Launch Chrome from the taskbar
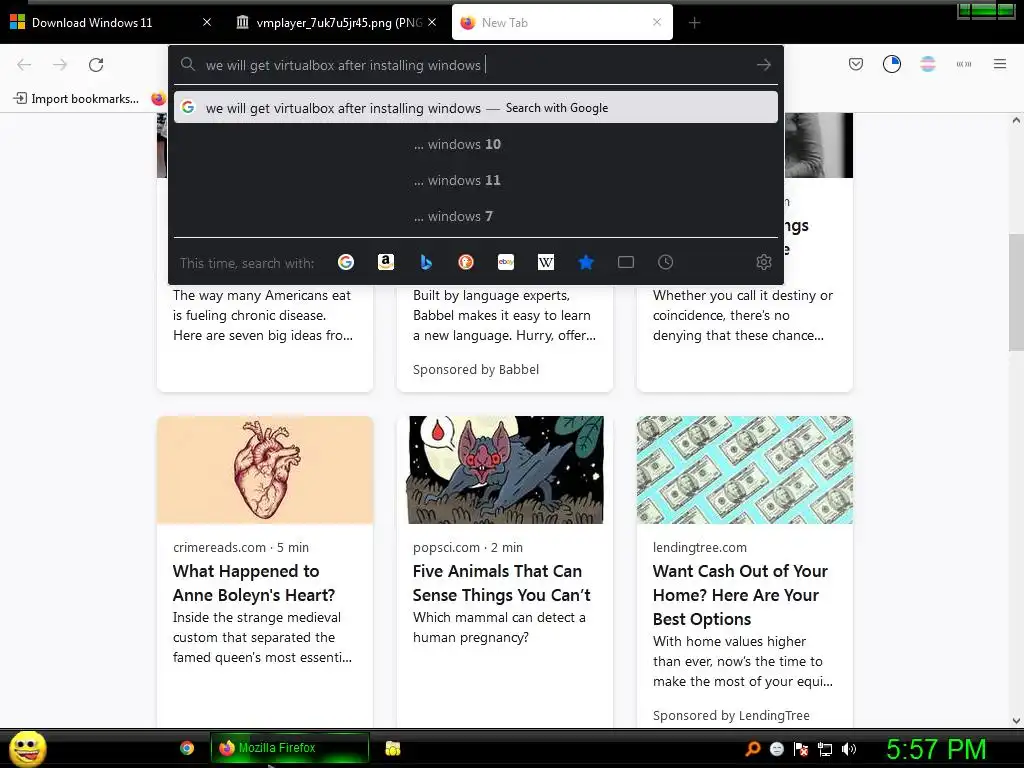The image size is (1024, 768). pos(187,748)
